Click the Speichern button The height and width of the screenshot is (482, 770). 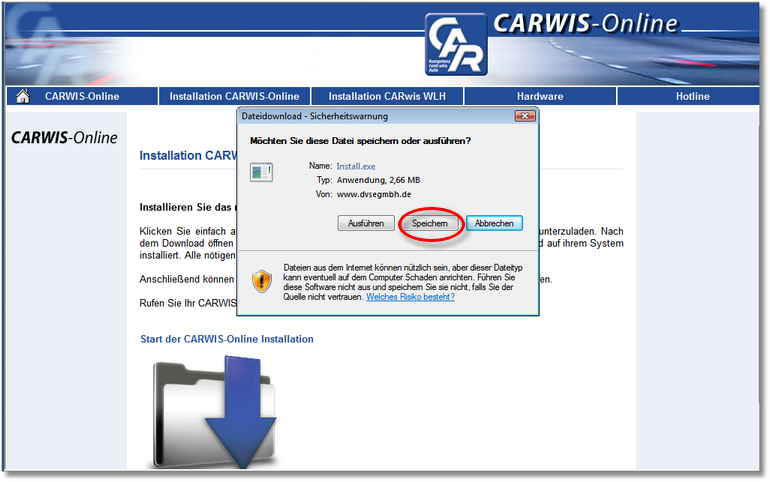pos(430,223)
